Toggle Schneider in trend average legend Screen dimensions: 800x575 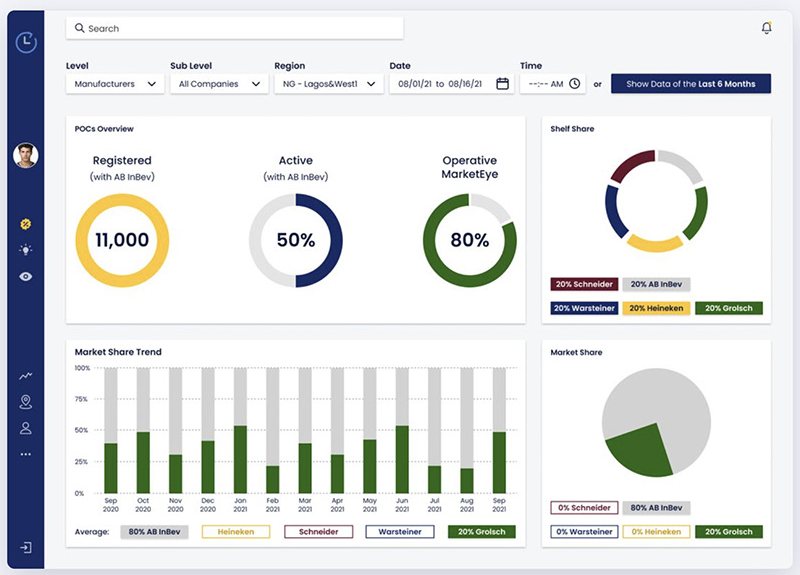click(318, 532)
